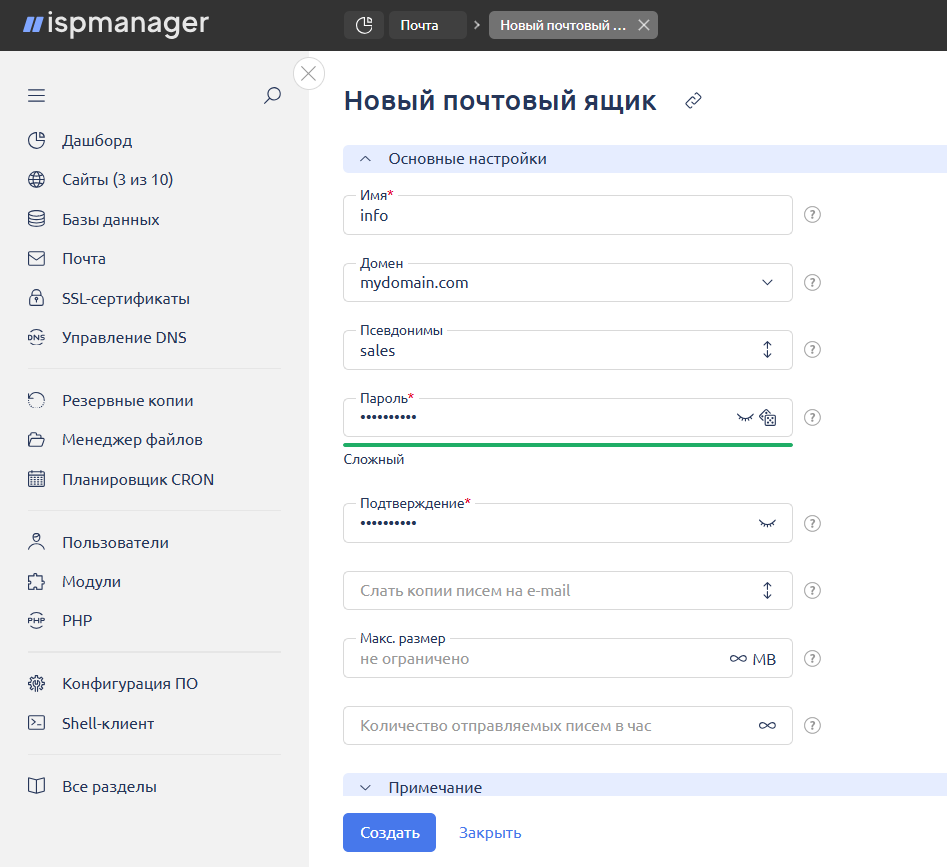Click the Закрыть link
This screenshot has height=867, width=947.
490,833
